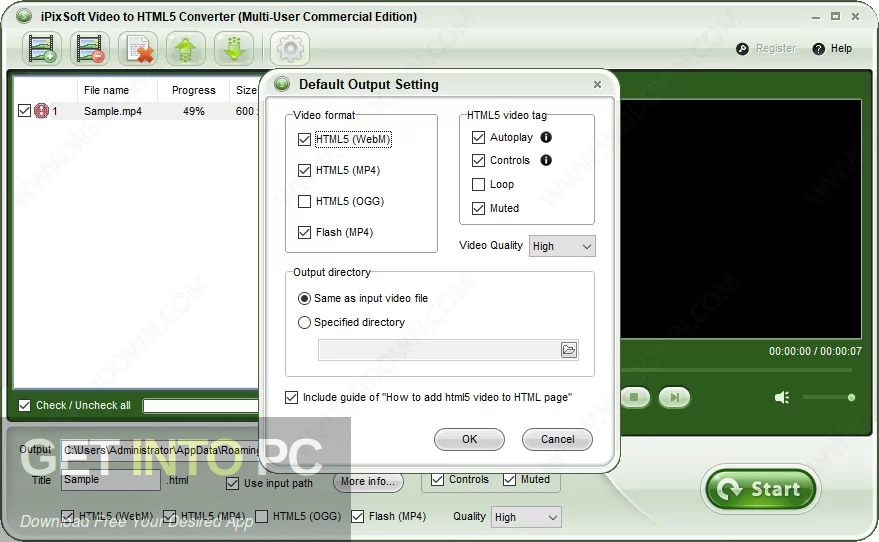Image resolution: width=879 pixels, height=542 pixels.
Task: Close the Default Output Setting dialog
Action: (x=597, y=84)
